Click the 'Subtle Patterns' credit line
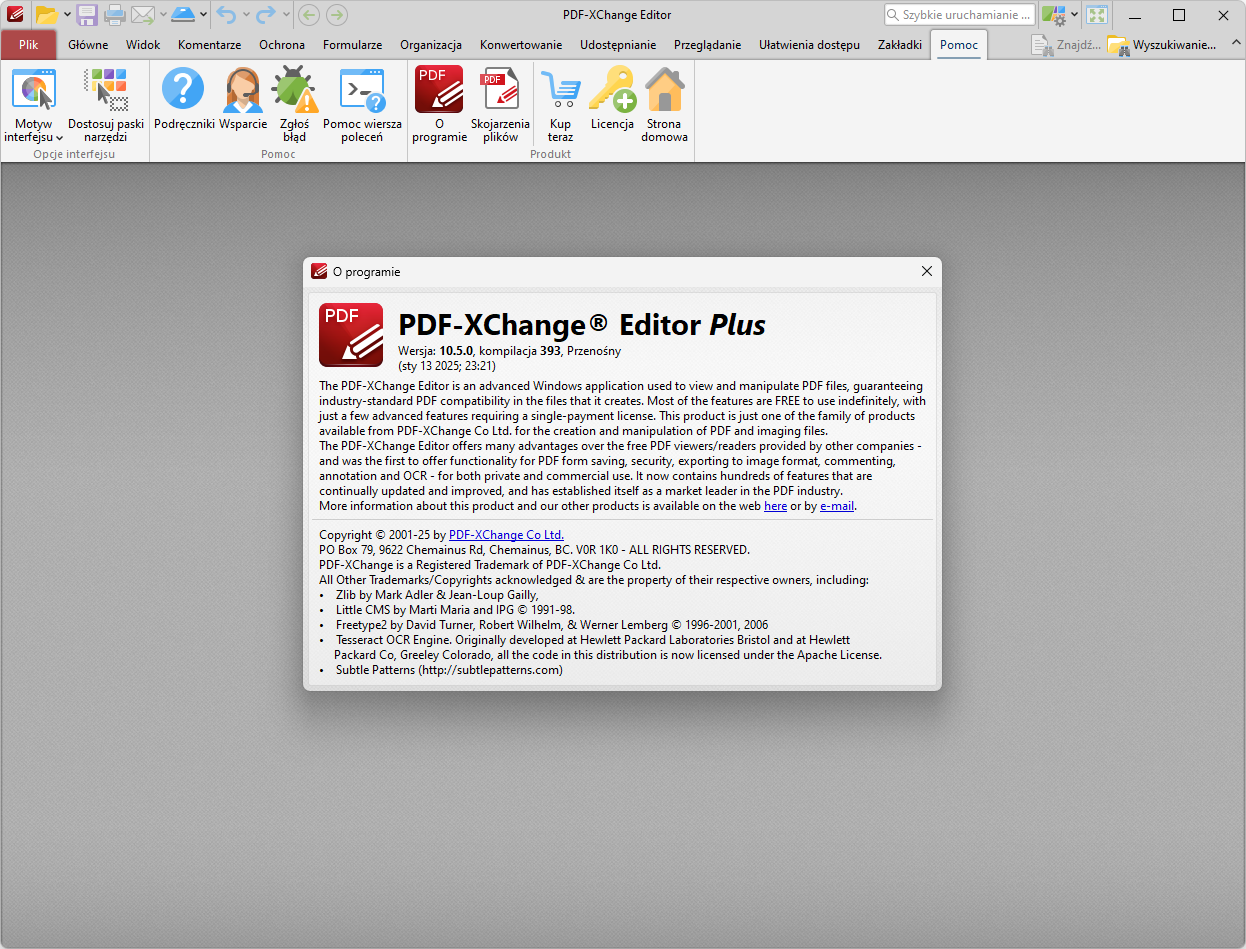 [x=449, y=670]
